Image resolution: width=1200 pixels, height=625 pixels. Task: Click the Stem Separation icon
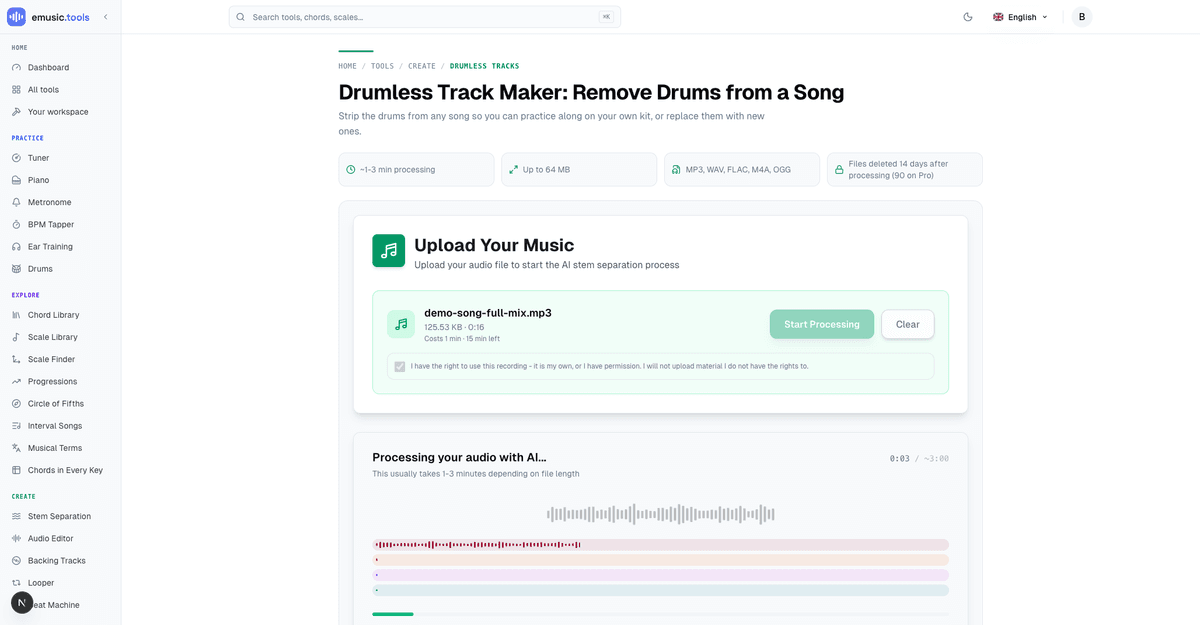coord(16,516)
